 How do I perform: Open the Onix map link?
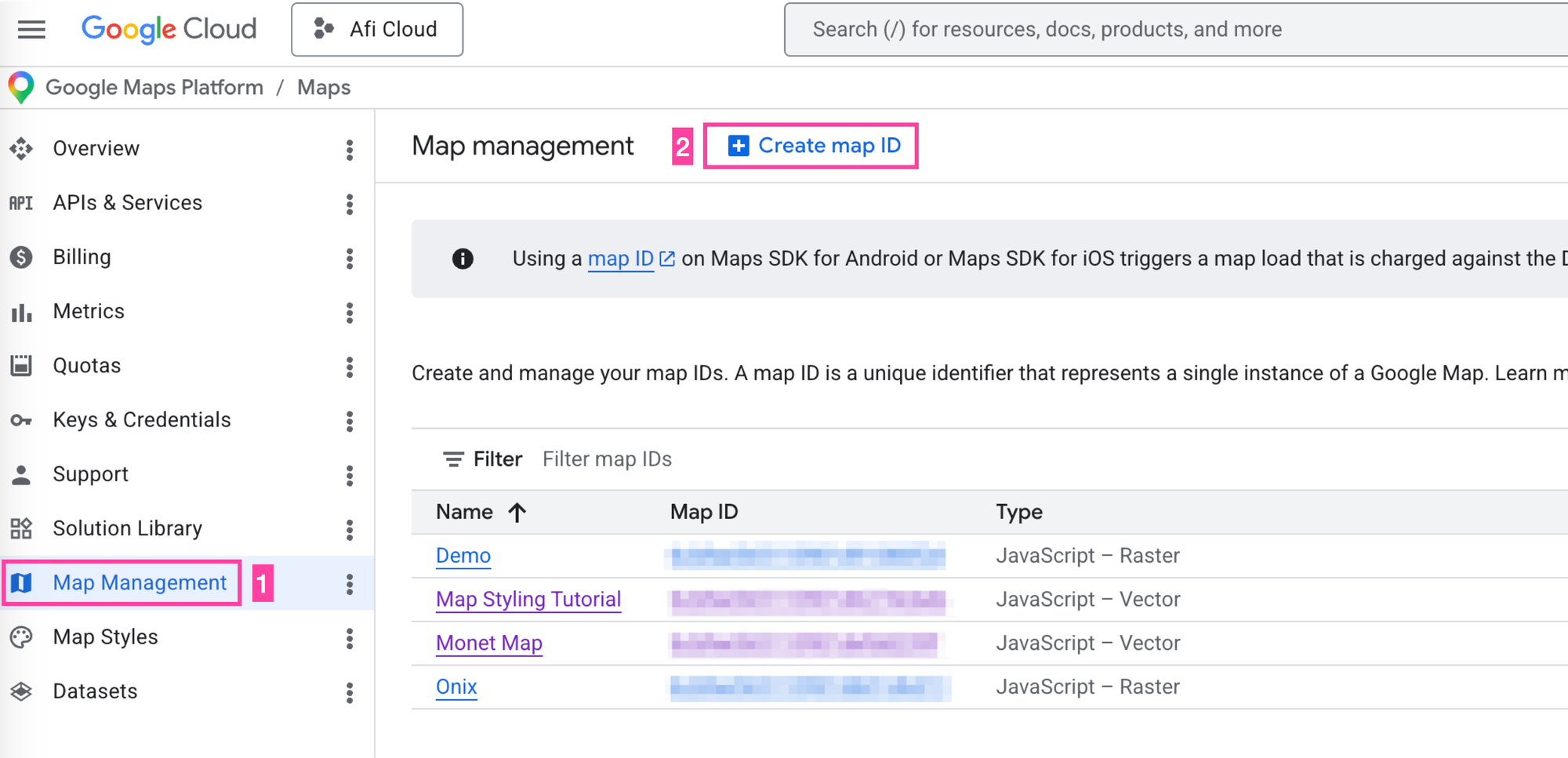tap(456, 687)
